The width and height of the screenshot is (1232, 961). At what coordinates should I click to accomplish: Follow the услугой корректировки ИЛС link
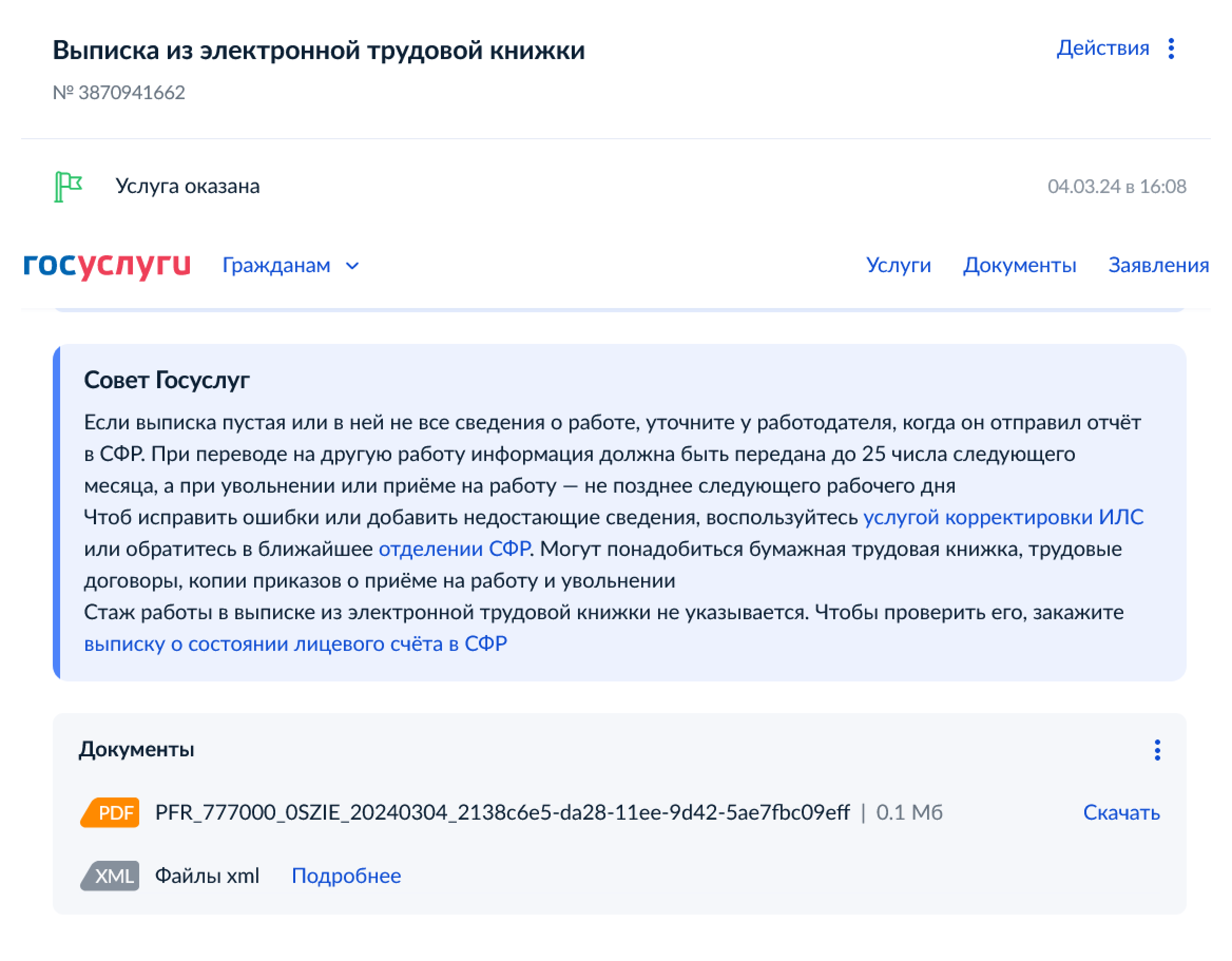(x=1003, y=517)
